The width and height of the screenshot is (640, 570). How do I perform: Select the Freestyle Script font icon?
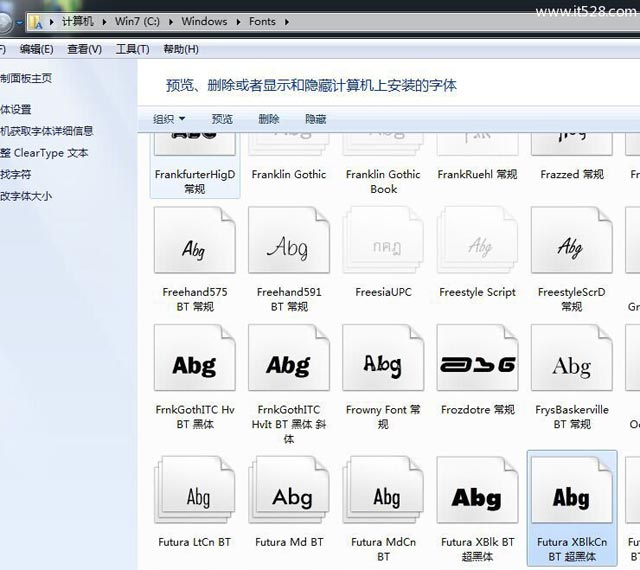click(478, 240)
